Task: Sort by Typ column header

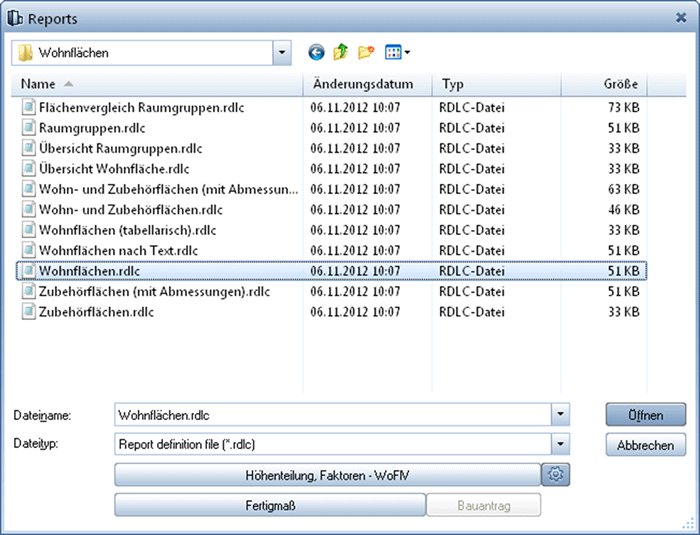Action: pyautogui.click(x=496, y=84)
